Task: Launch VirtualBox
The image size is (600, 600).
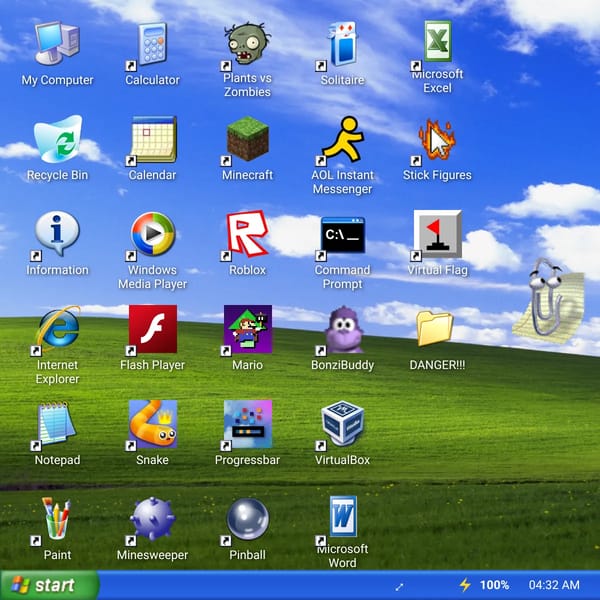Action: click(342, 423)
